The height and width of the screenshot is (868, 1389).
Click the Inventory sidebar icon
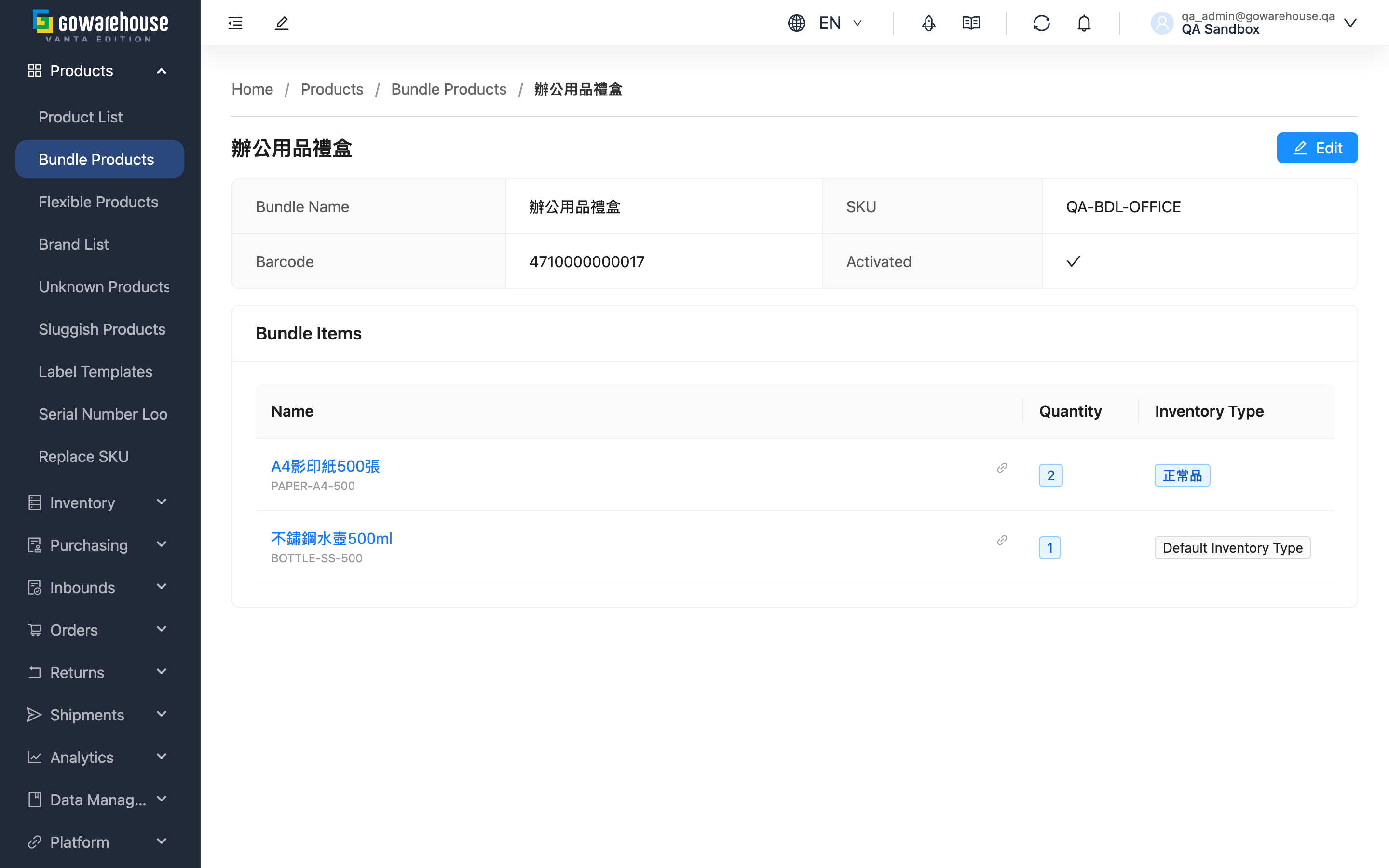tap(34, 502)
